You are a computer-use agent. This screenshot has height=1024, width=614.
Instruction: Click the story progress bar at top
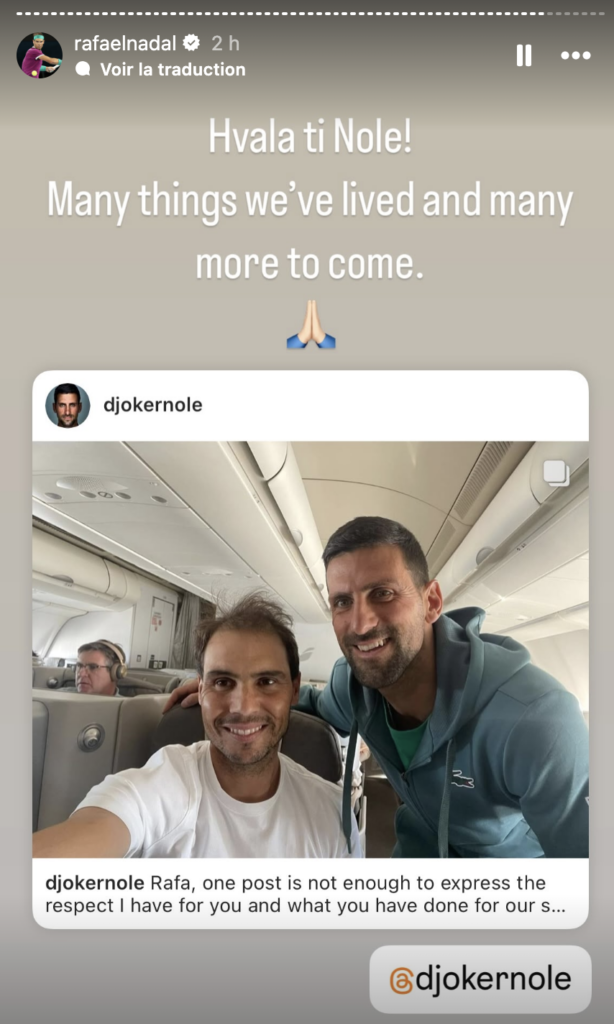click(x=307, y=12)
